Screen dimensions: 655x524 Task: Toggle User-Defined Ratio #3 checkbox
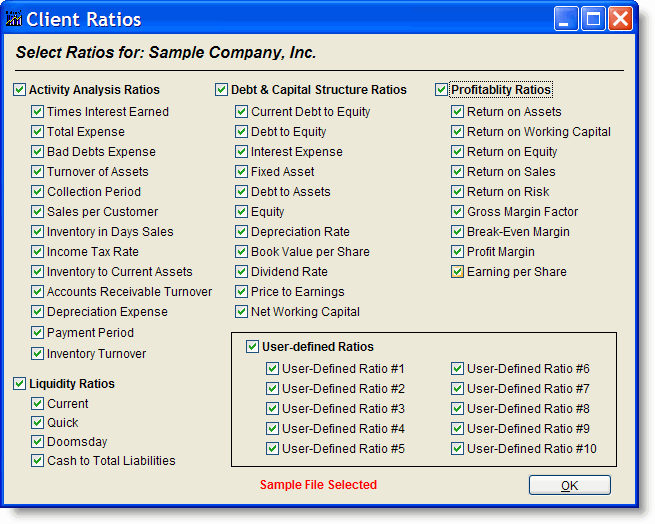pos(272,408)
